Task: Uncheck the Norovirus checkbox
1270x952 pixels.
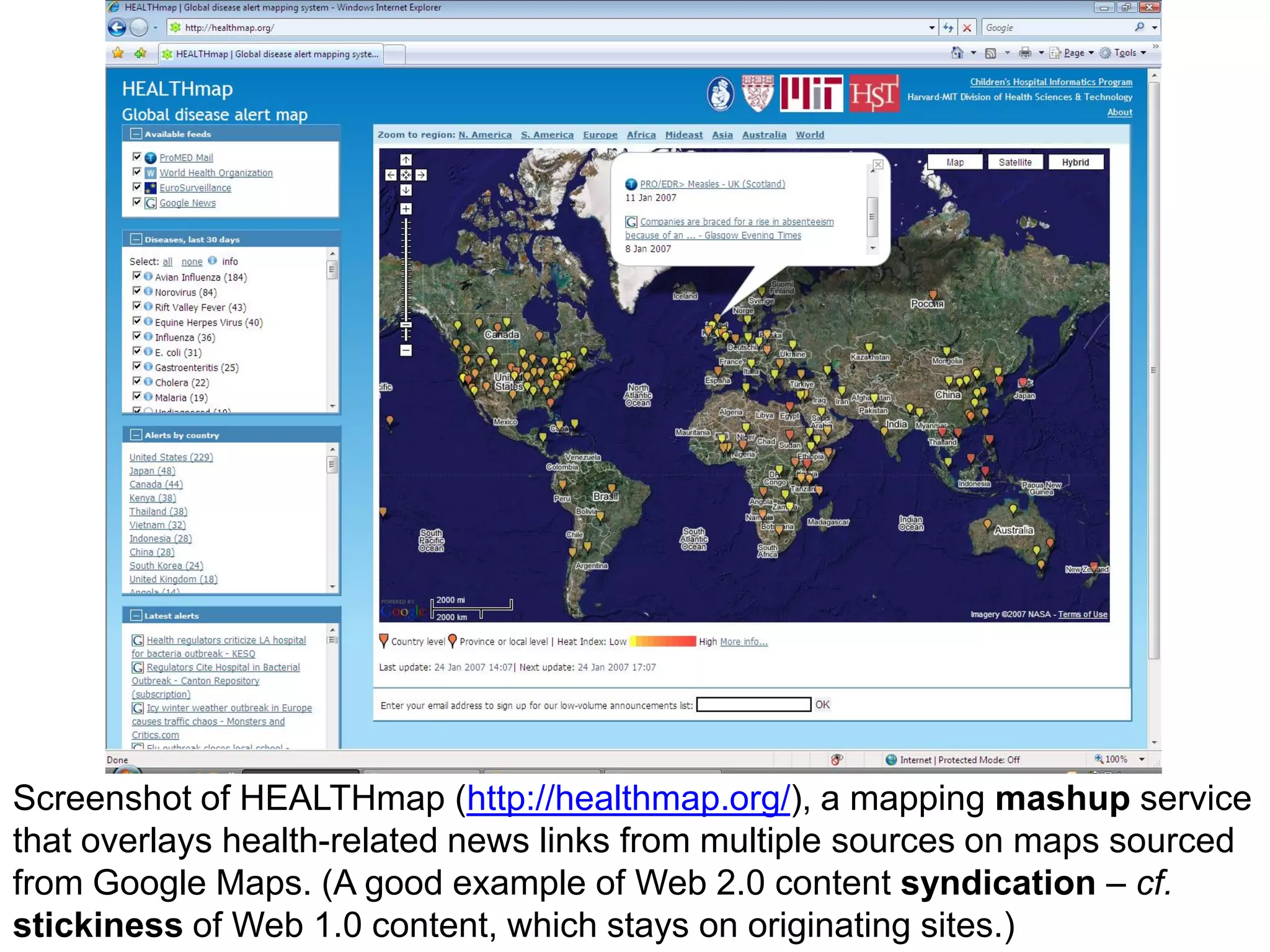Action: [x=137, y=291]
